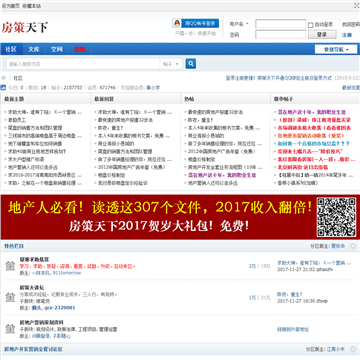Collapse the 房地产开发营销全程讨论区 section toggle
The image size is (360, 360).
pyautogui.click(x=353, y=349)
